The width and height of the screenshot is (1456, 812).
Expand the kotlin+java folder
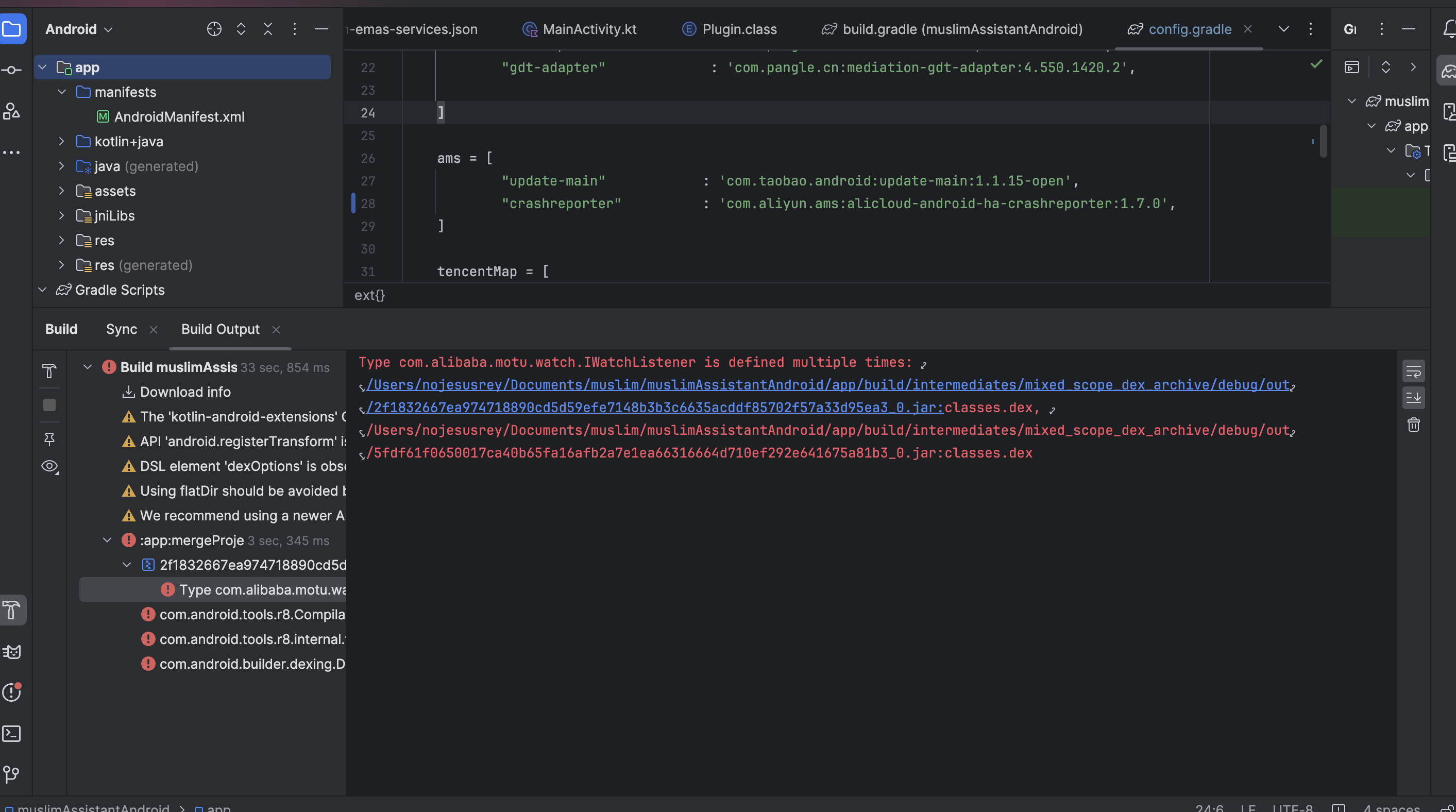click(62, 141)
